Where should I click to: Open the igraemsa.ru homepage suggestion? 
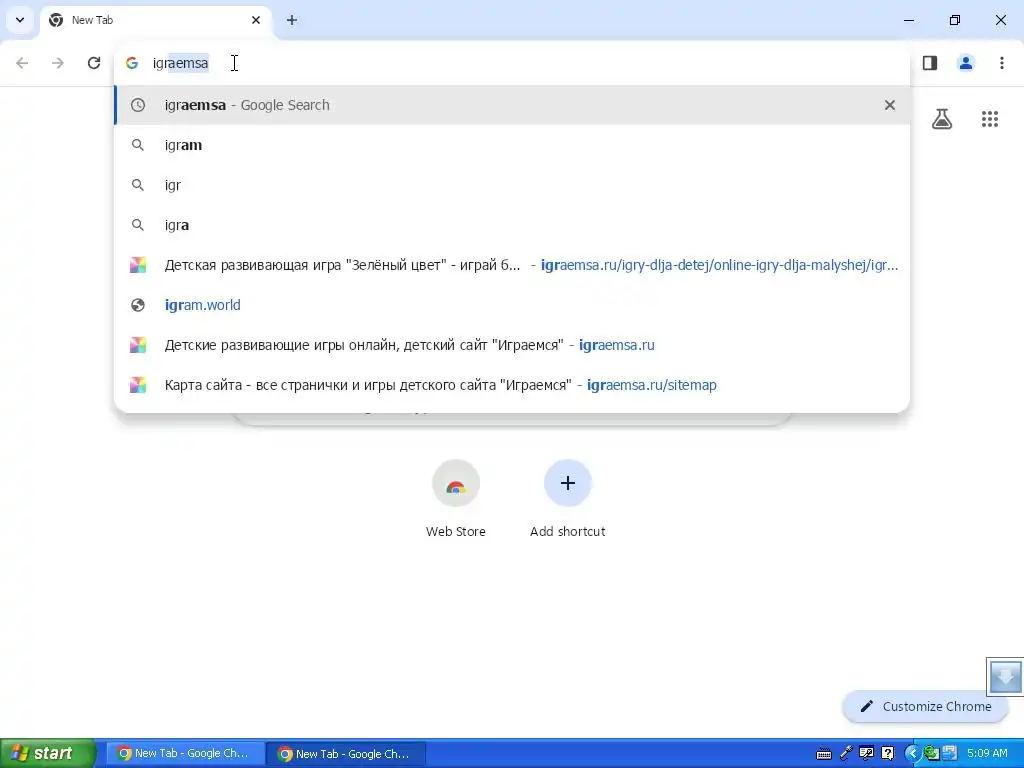[512, 345]
